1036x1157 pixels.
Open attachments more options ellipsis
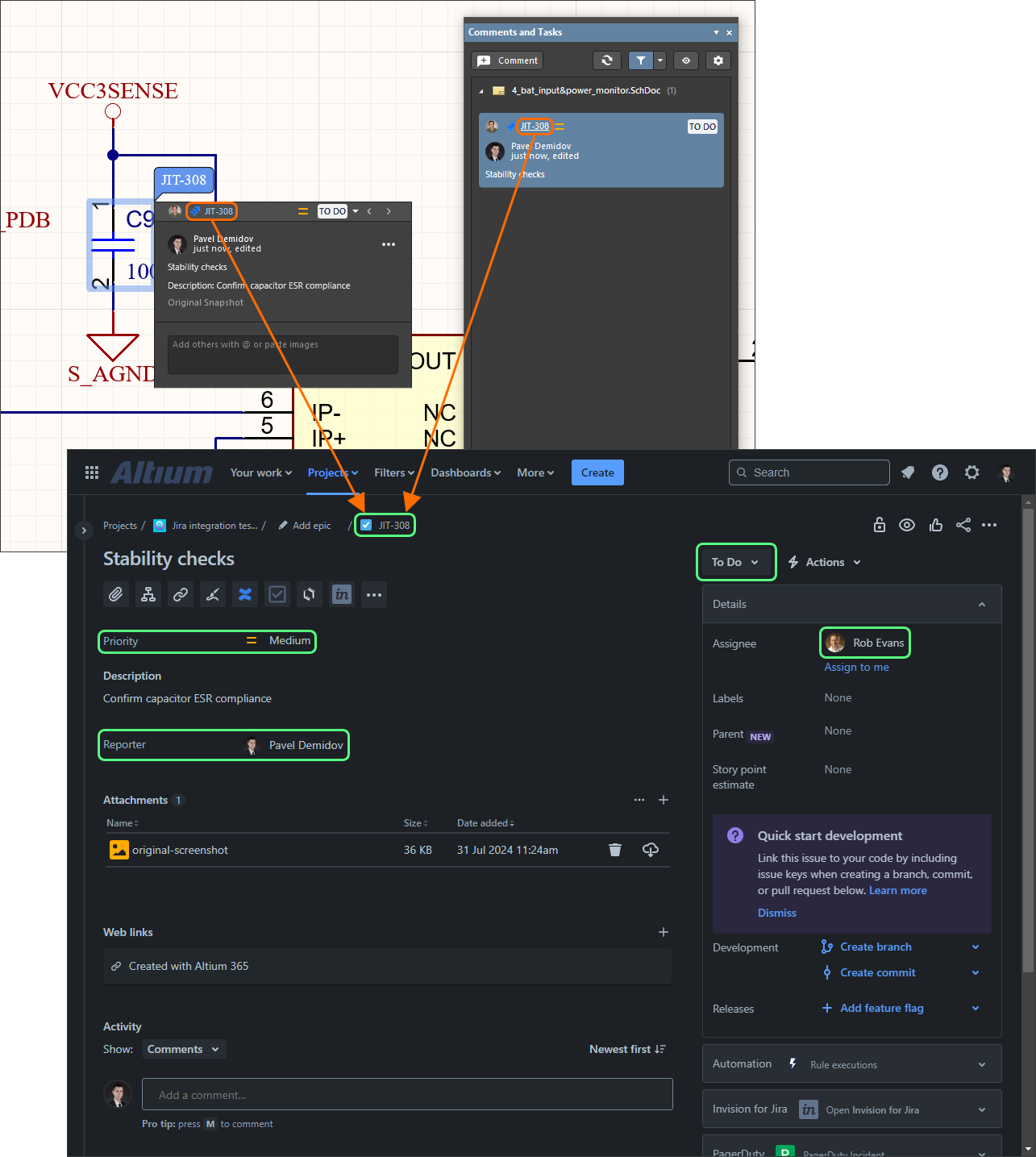[x=639, y=800]
